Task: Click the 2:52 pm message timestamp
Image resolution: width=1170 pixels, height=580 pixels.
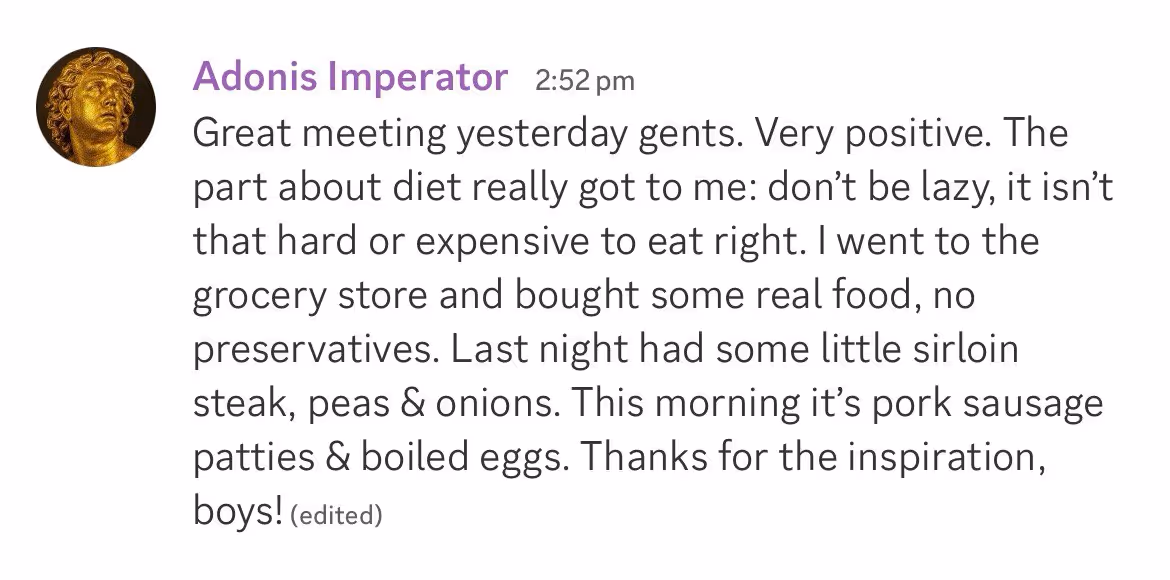Action: [584, 80]
